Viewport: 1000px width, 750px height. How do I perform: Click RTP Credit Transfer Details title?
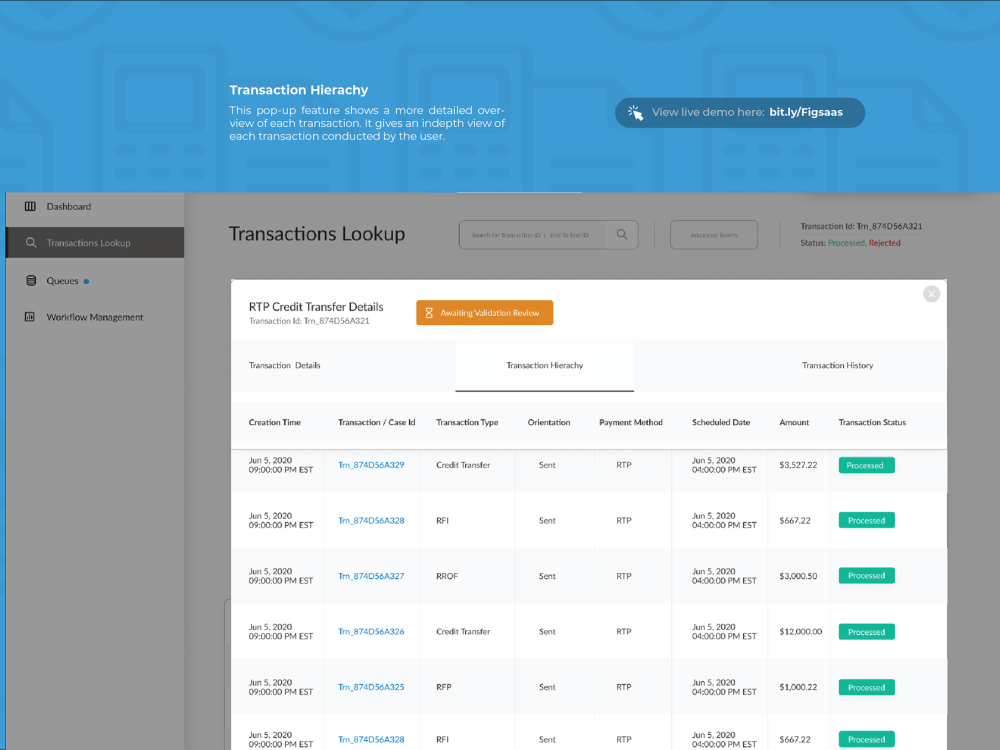(x=316, y=307)
